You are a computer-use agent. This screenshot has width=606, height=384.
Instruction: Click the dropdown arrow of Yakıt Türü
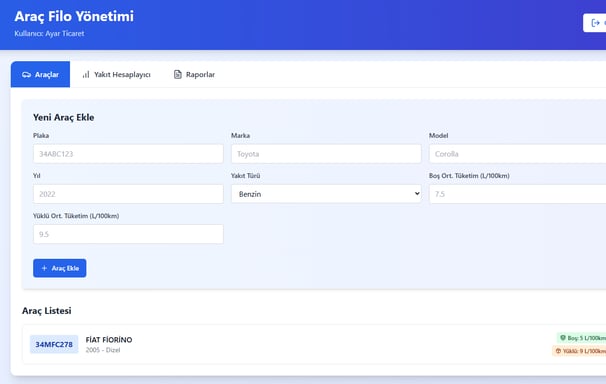pyautogui.click(x=417, y=194)
